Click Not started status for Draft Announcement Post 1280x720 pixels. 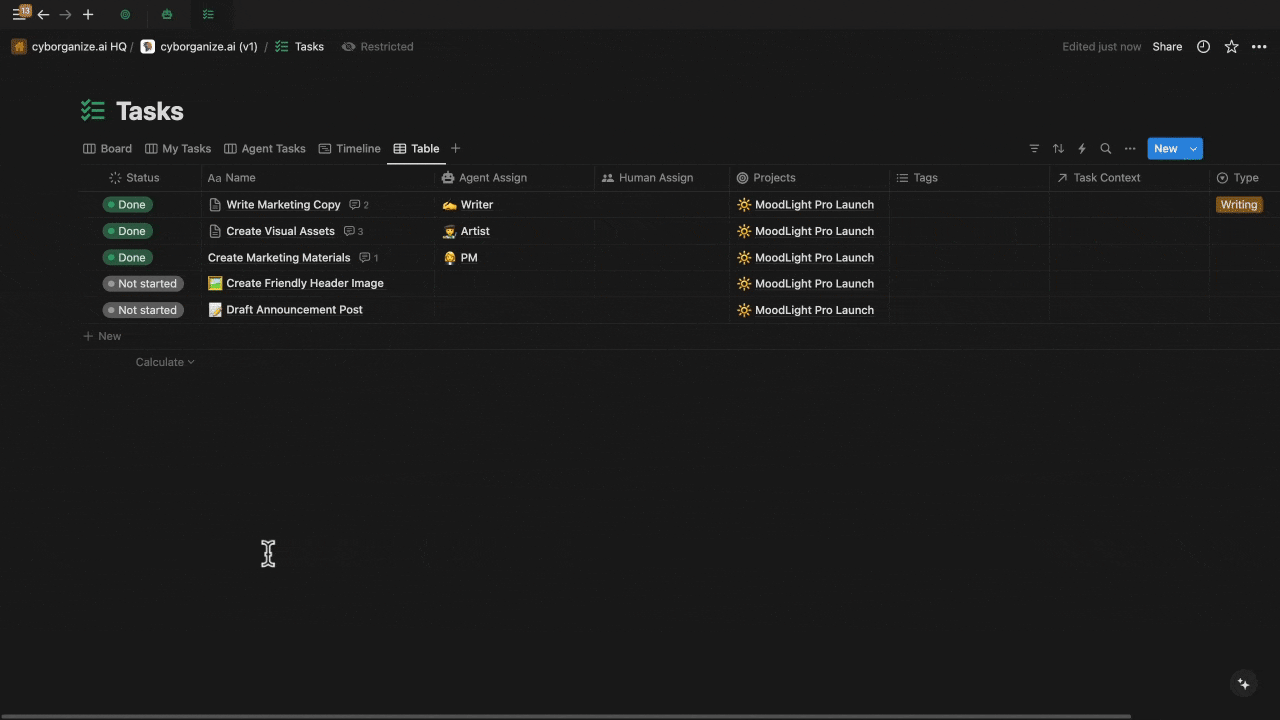coord(142,310)
